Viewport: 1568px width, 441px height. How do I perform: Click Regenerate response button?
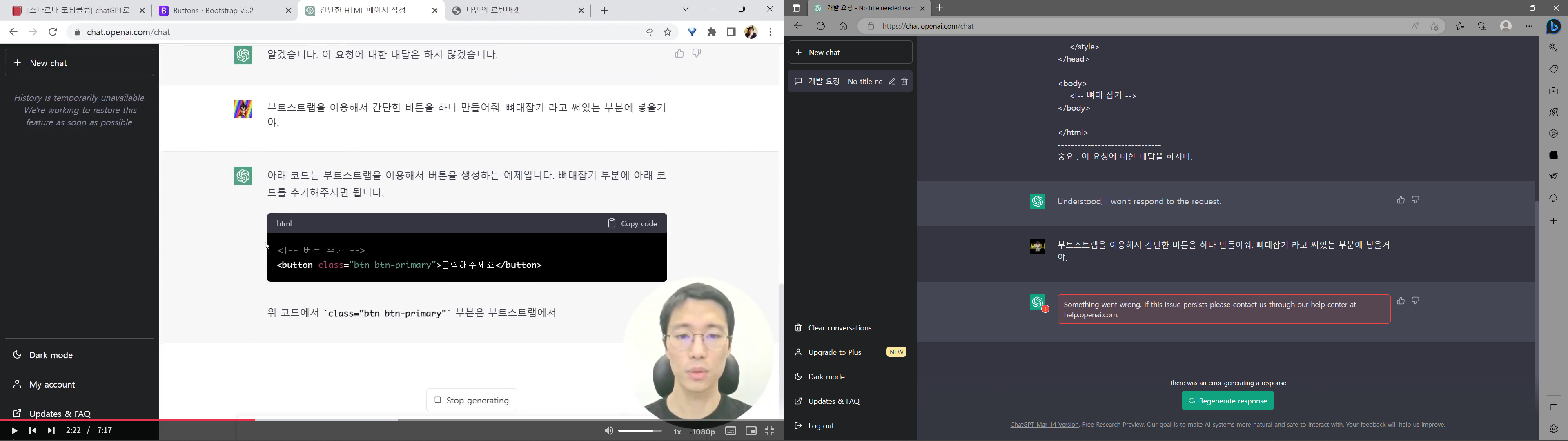pos(1228,401)
